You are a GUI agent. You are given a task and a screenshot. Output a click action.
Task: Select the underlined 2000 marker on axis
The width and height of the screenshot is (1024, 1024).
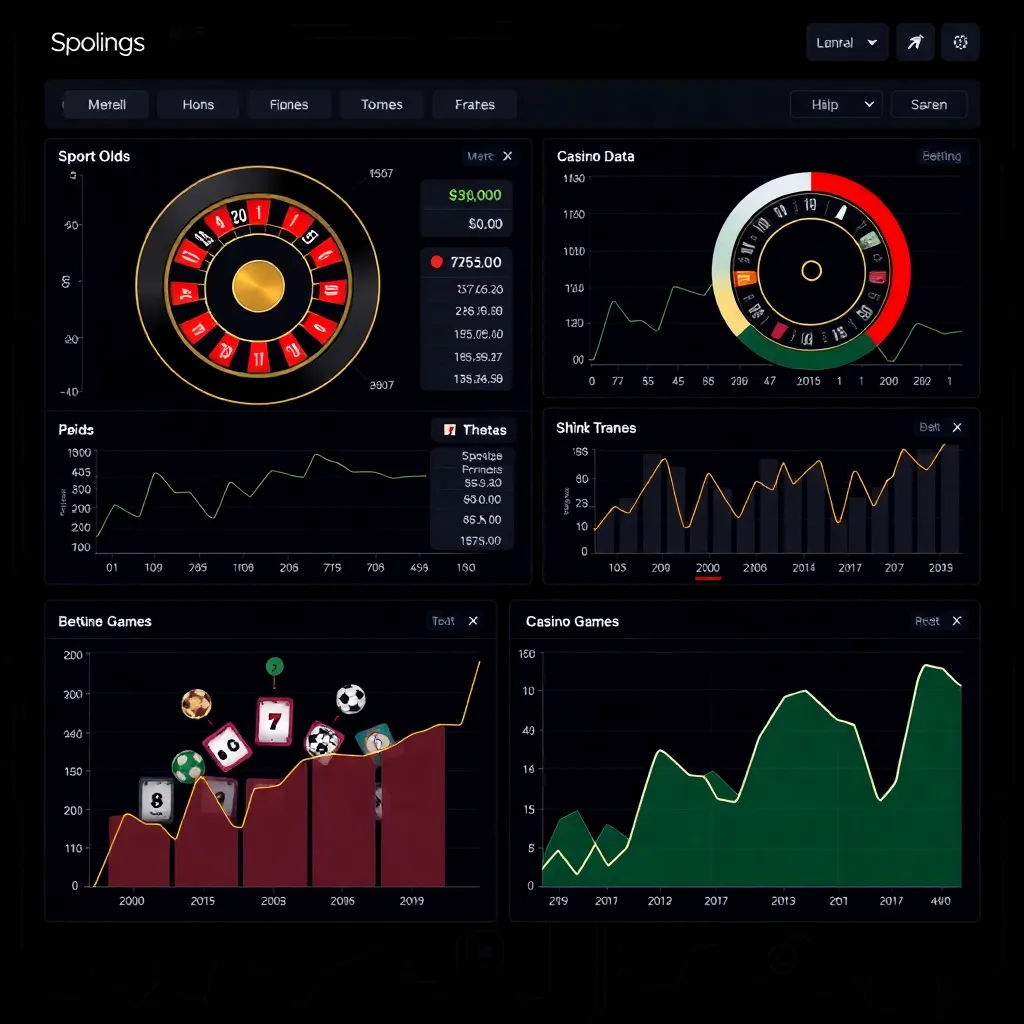[x=707, y=568]
